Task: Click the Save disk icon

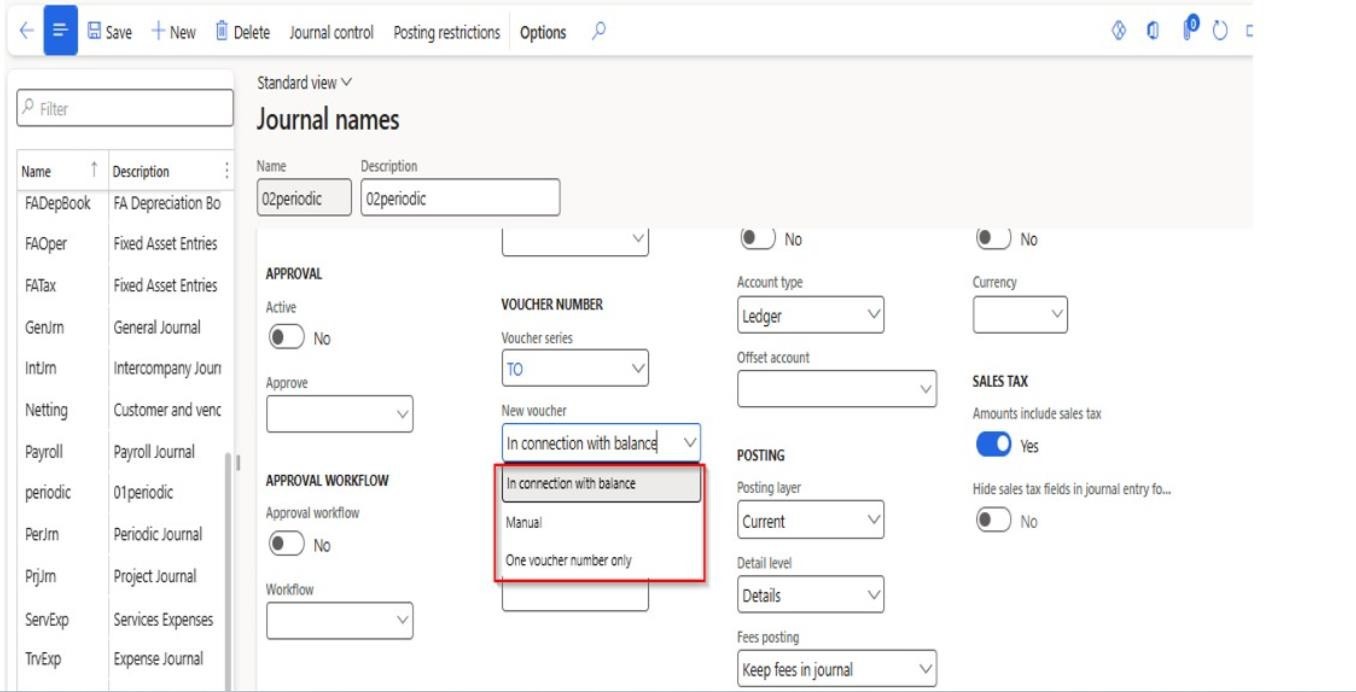Action: [95, 32]
